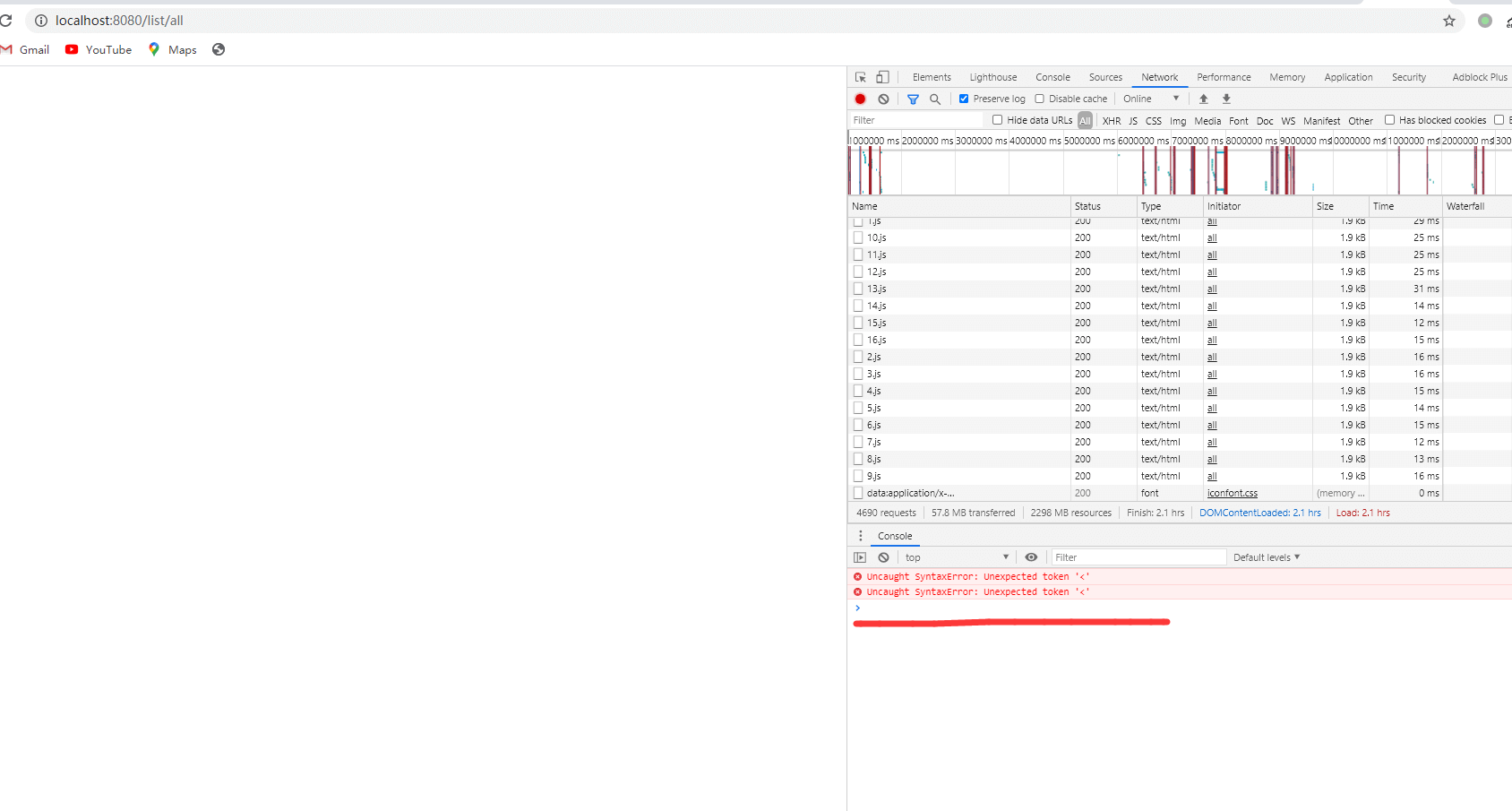Check Hide data URLs option
Viewport: 1512px width, 811px height.
click(997, 120)
